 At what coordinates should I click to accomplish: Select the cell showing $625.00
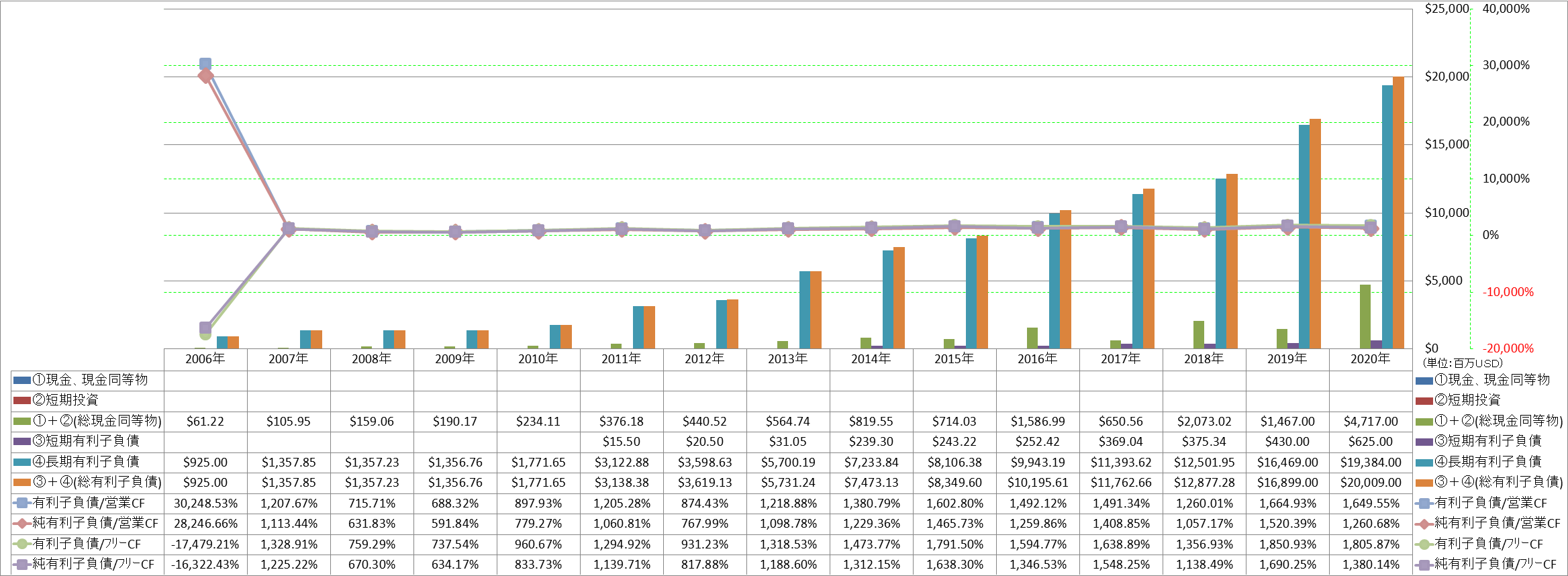click(x=1371, y=442)
